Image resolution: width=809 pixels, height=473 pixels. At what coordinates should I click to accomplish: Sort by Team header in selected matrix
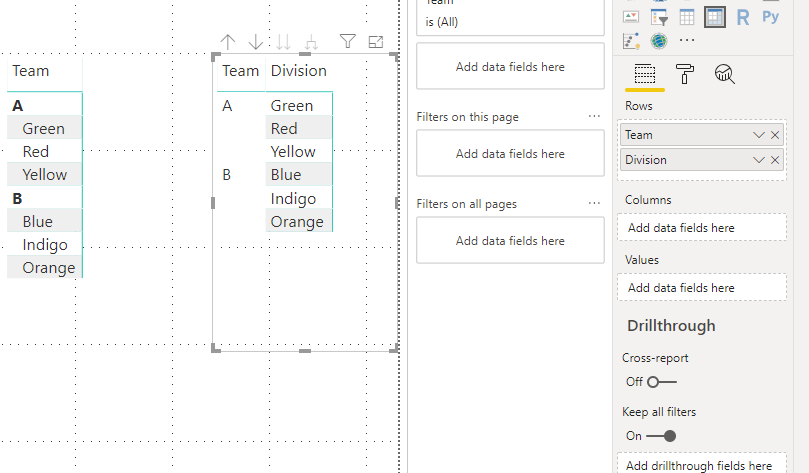(240, 71)
